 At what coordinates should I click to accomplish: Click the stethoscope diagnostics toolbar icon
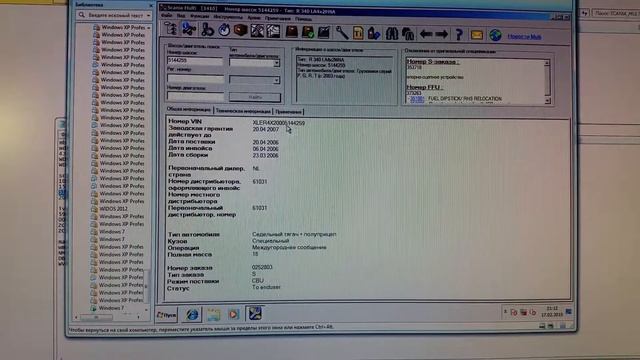tap(207, 30)
